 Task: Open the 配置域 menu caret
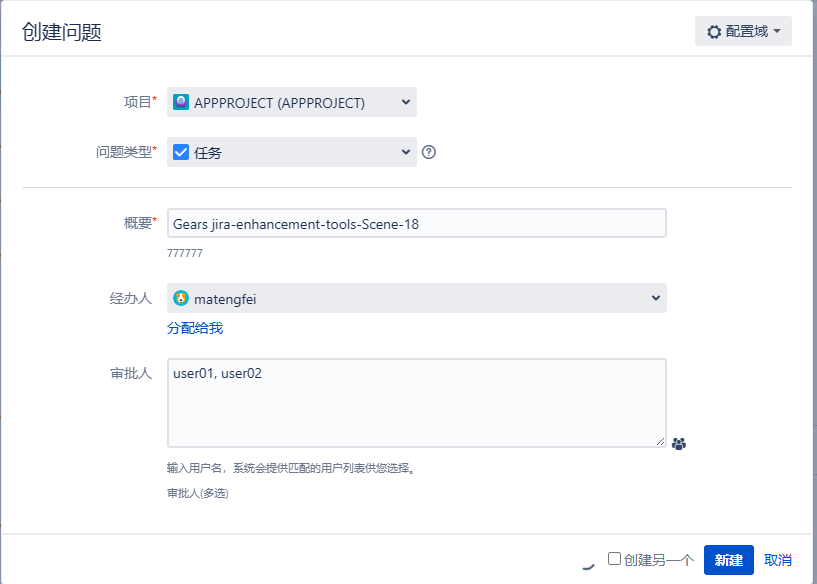(x=778, y=32)
